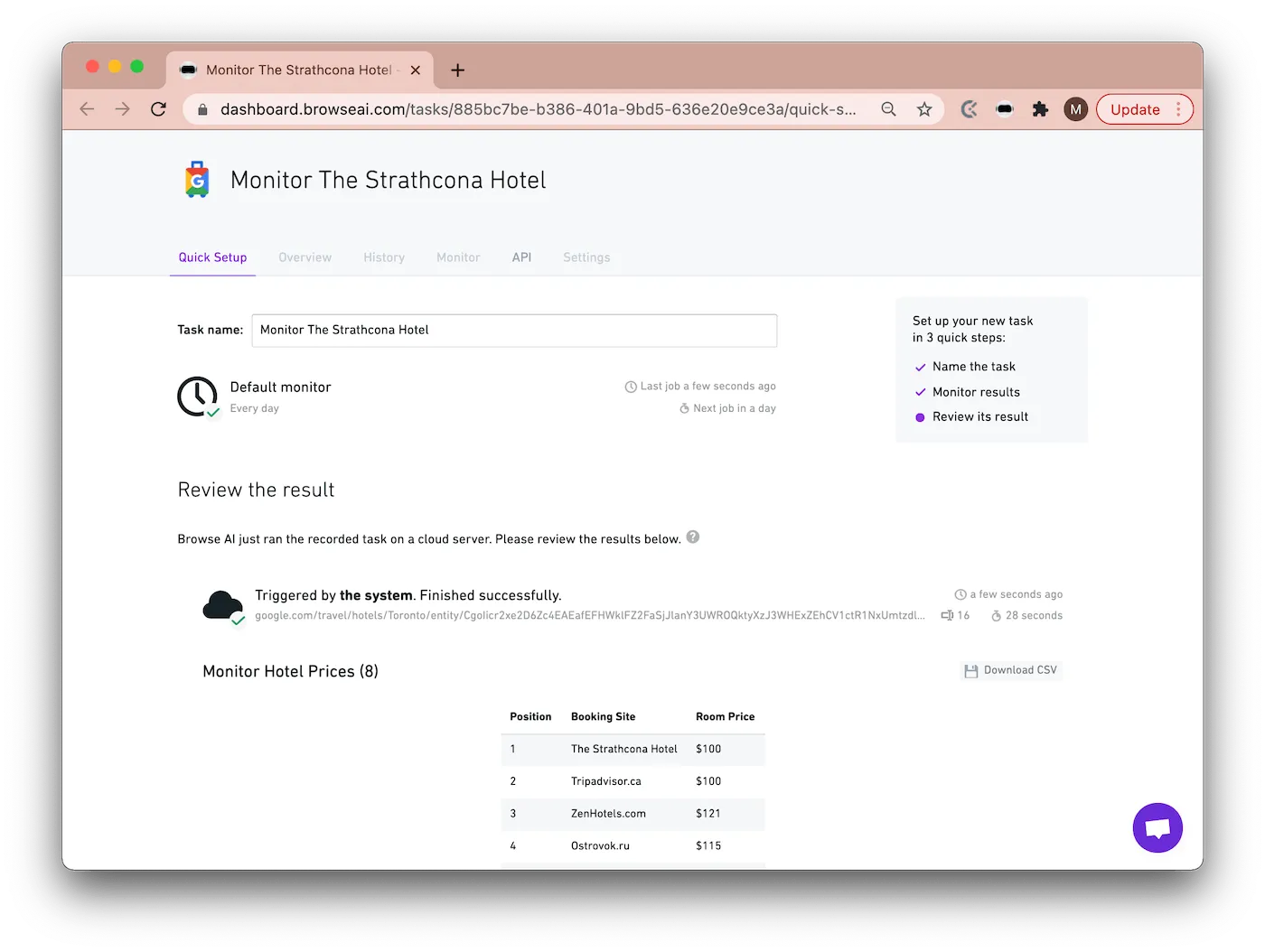Bookmark the page with the star icon
The width and height of the screenshot is (1265, 952).
(x=924, y=109)
